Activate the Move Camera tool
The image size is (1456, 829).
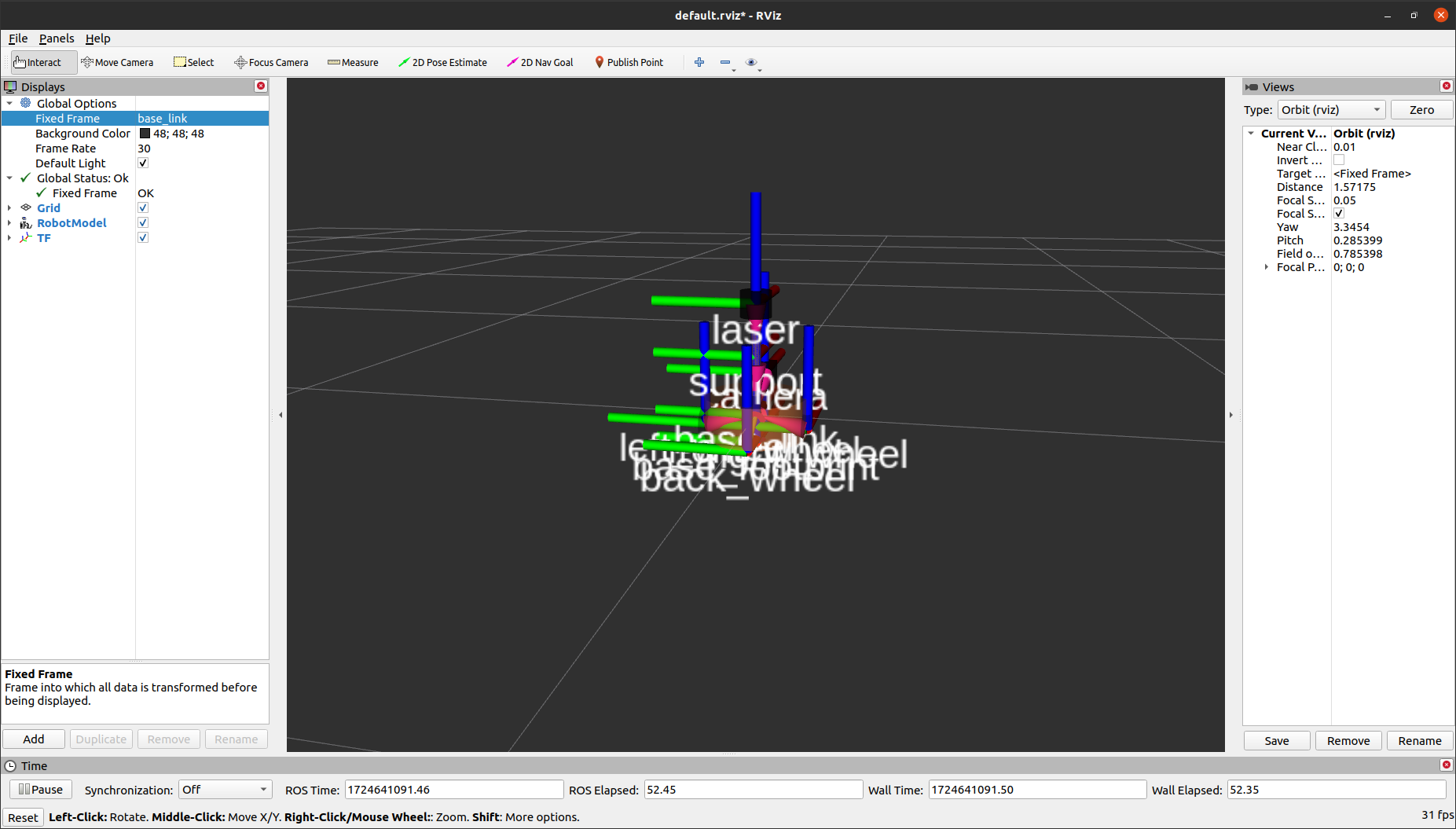[117, 62]
